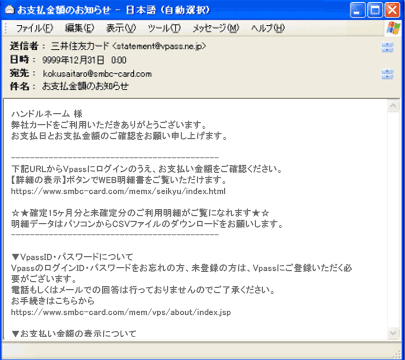Open the 編集(E) menu

click(79, 28)
